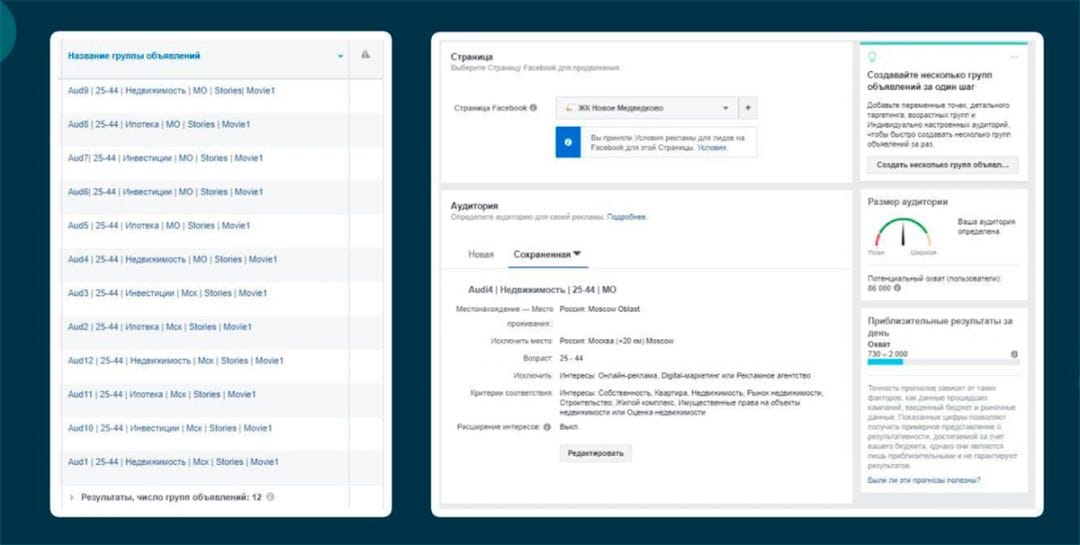1080x545 pixels.
Task: Click Создать несколько групп объявлений button
Action: (942, 164)
